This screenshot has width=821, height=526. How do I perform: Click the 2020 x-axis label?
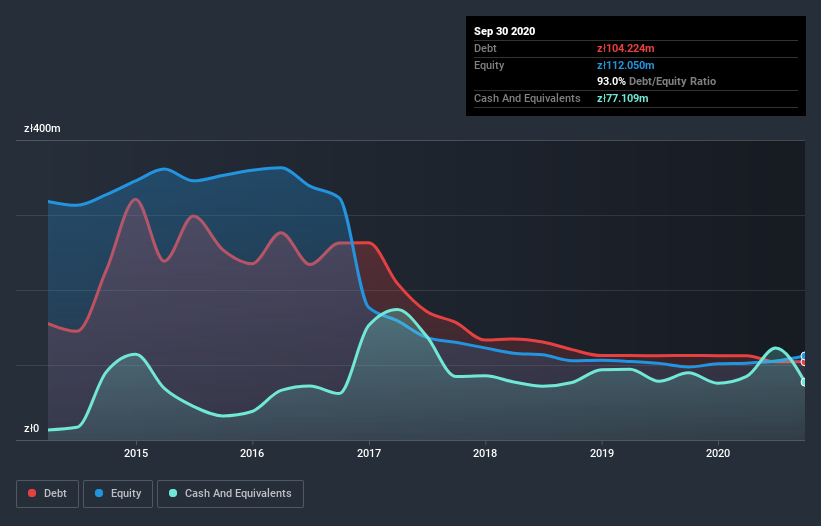coord(718,453)
